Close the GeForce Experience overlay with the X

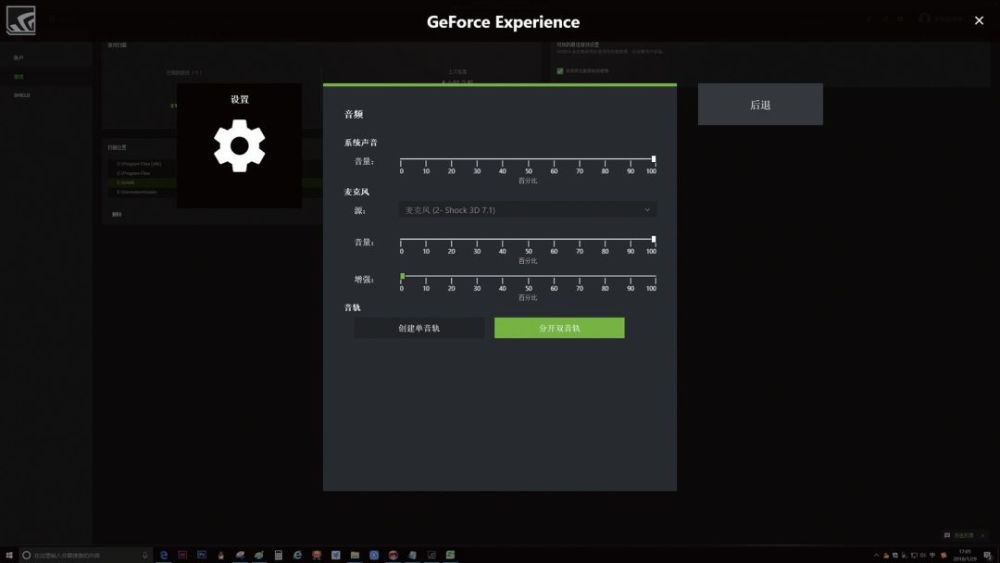979,21
